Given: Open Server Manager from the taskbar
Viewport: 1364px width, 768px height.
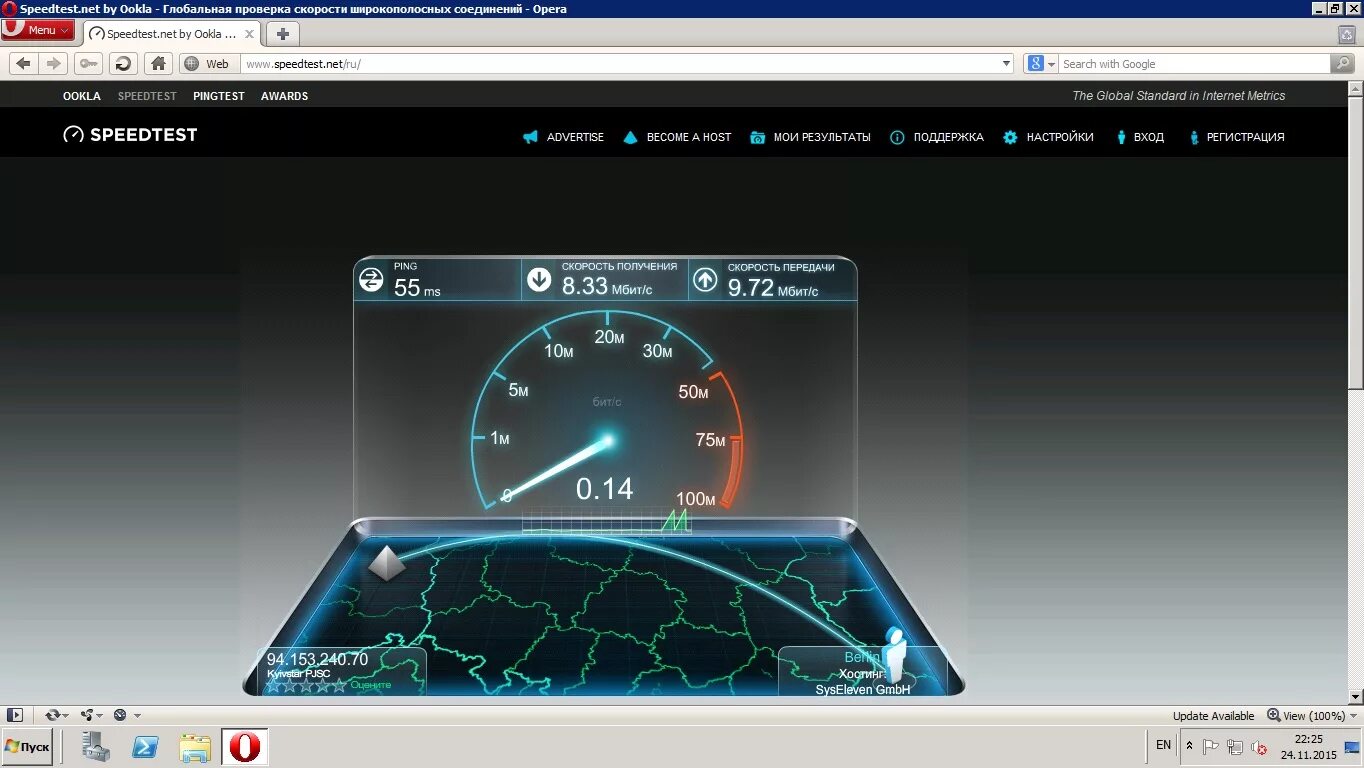Looking at the screenshot, I should click(x=96, y=747).
